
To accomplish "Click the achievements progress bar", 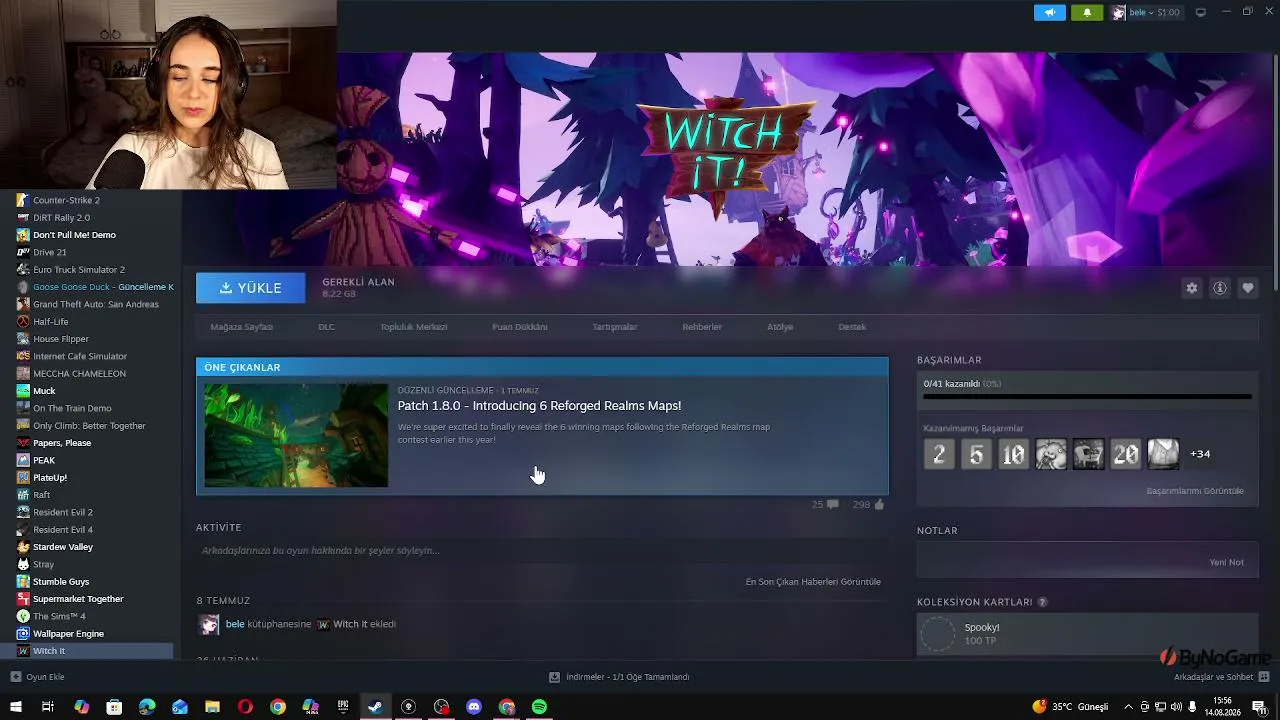I will click(x=1087, y=397).
